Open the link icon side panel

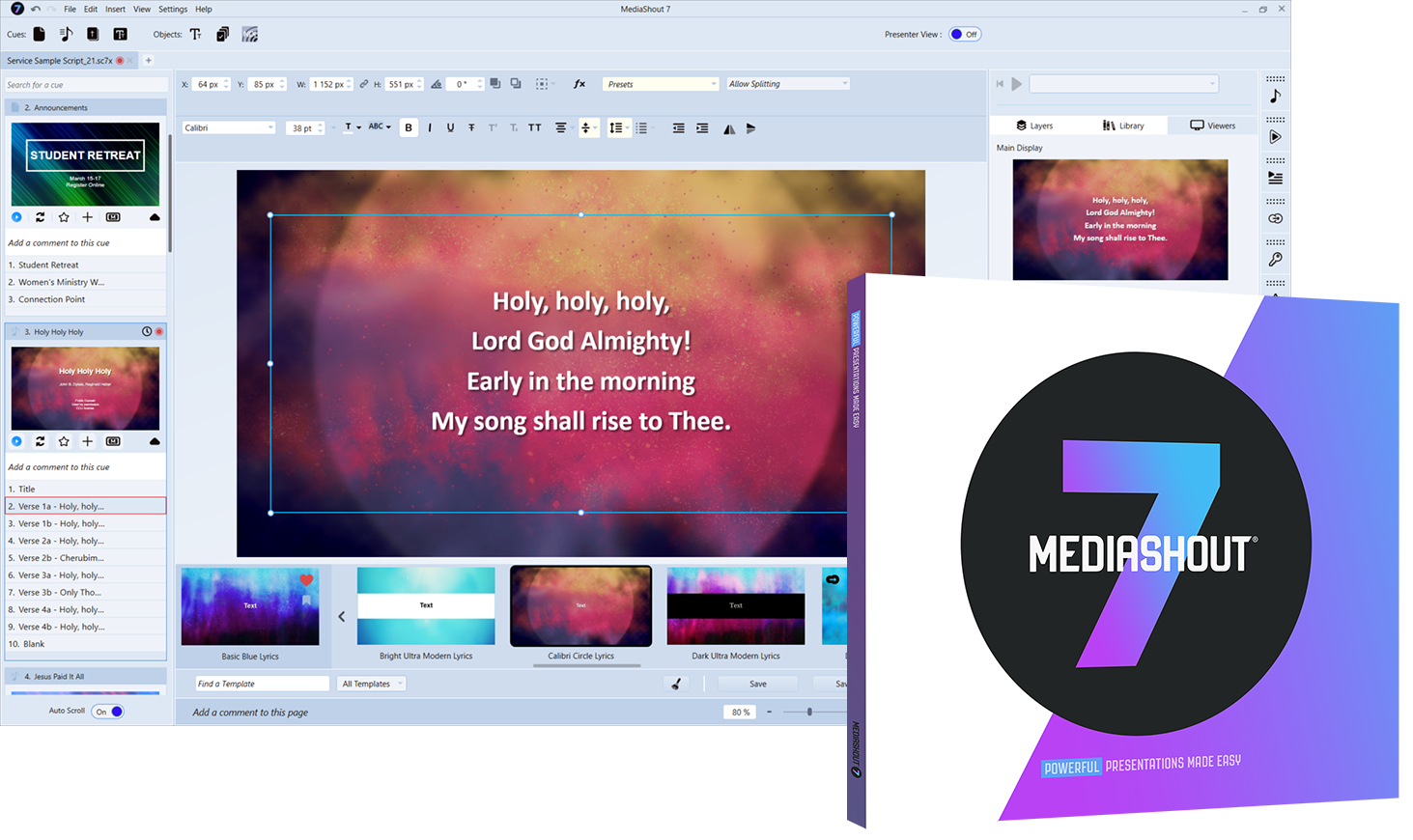pyautogui.click(x=1275, y=218)
